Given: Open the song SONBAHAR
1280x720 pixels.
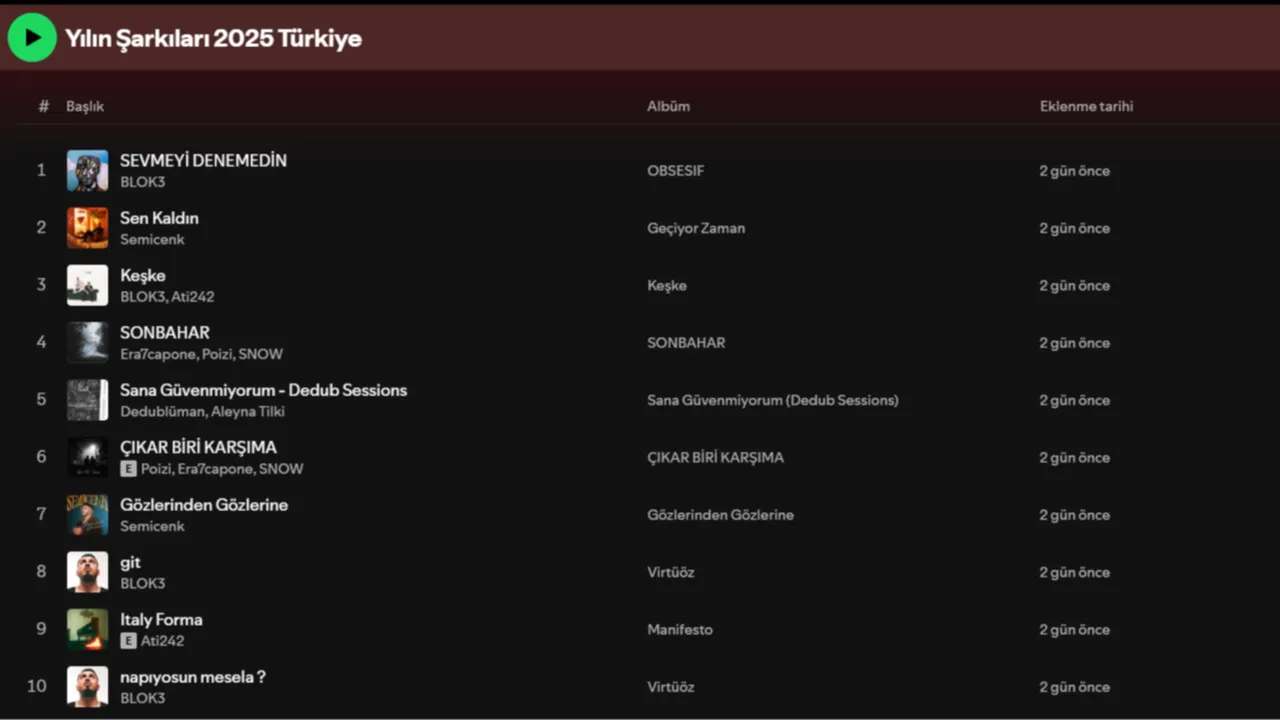Looking at the screenshot, I should [x=165, y=332].
